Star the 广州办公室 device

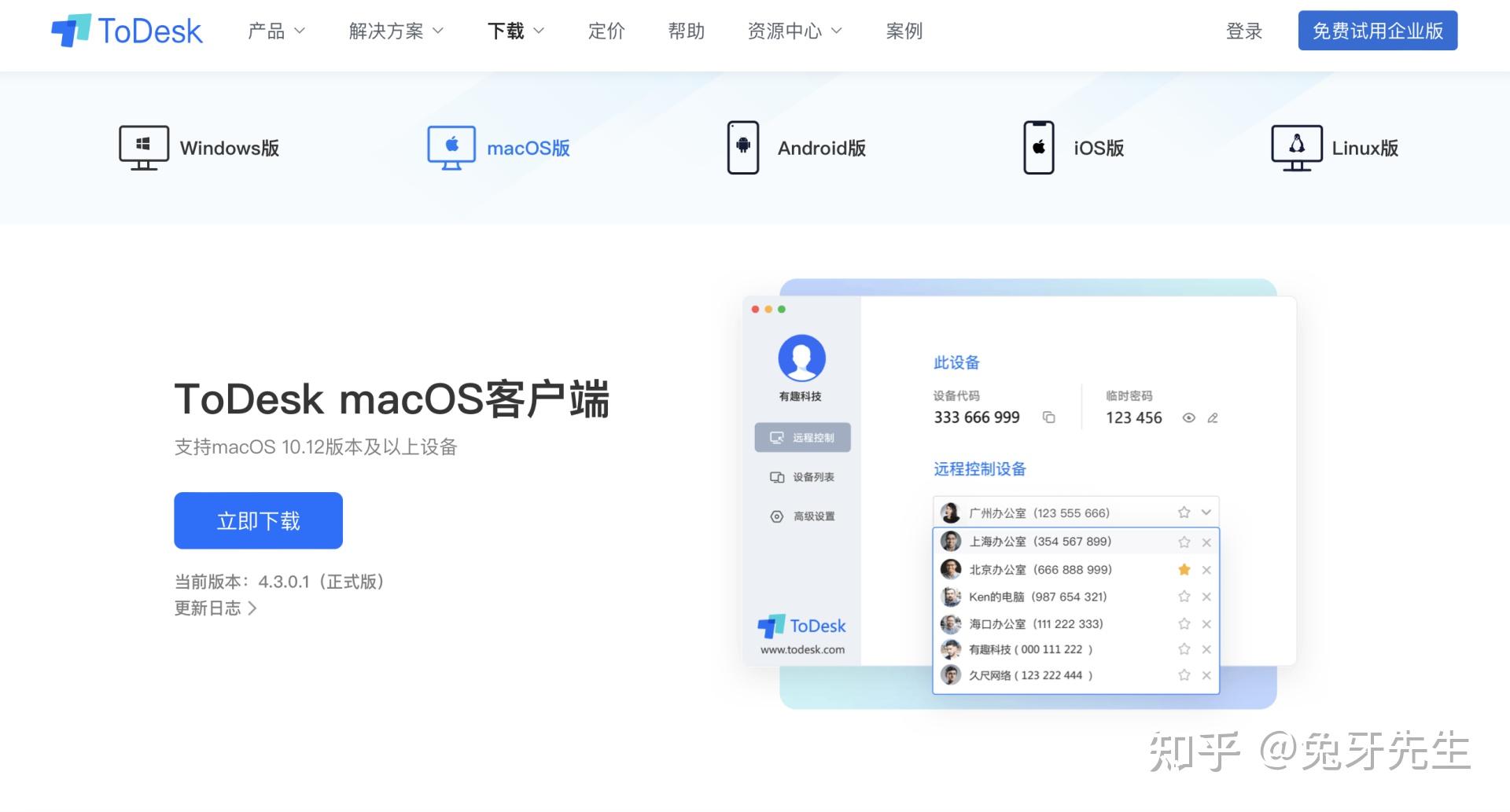(x=1184, y=513)
